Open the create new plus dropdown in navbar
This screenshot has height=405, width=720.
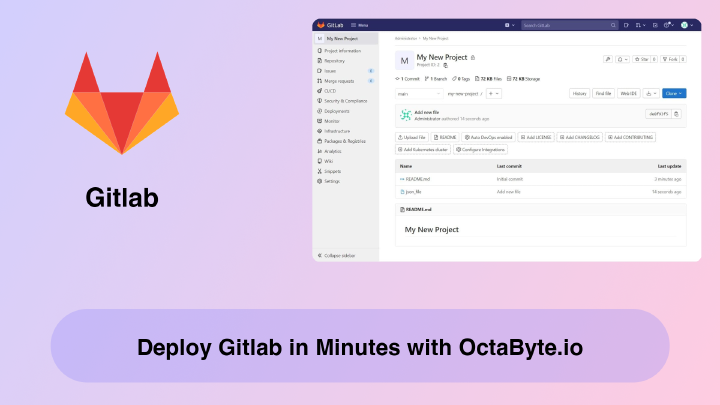pyautogui.click(x=510, y=25)
